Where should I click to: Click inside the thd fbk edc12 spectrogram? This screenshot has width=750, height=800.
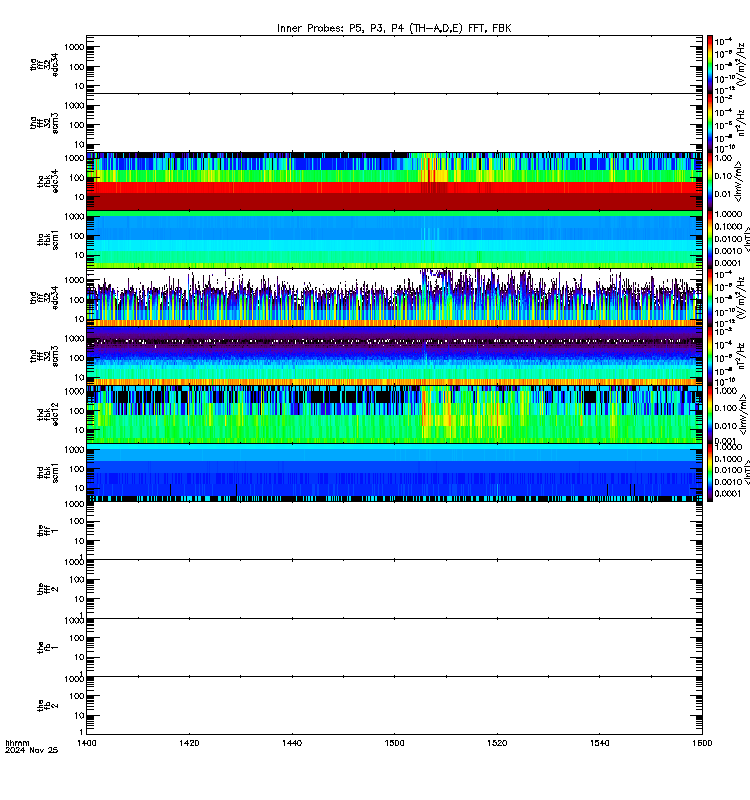tap(394, 414)
